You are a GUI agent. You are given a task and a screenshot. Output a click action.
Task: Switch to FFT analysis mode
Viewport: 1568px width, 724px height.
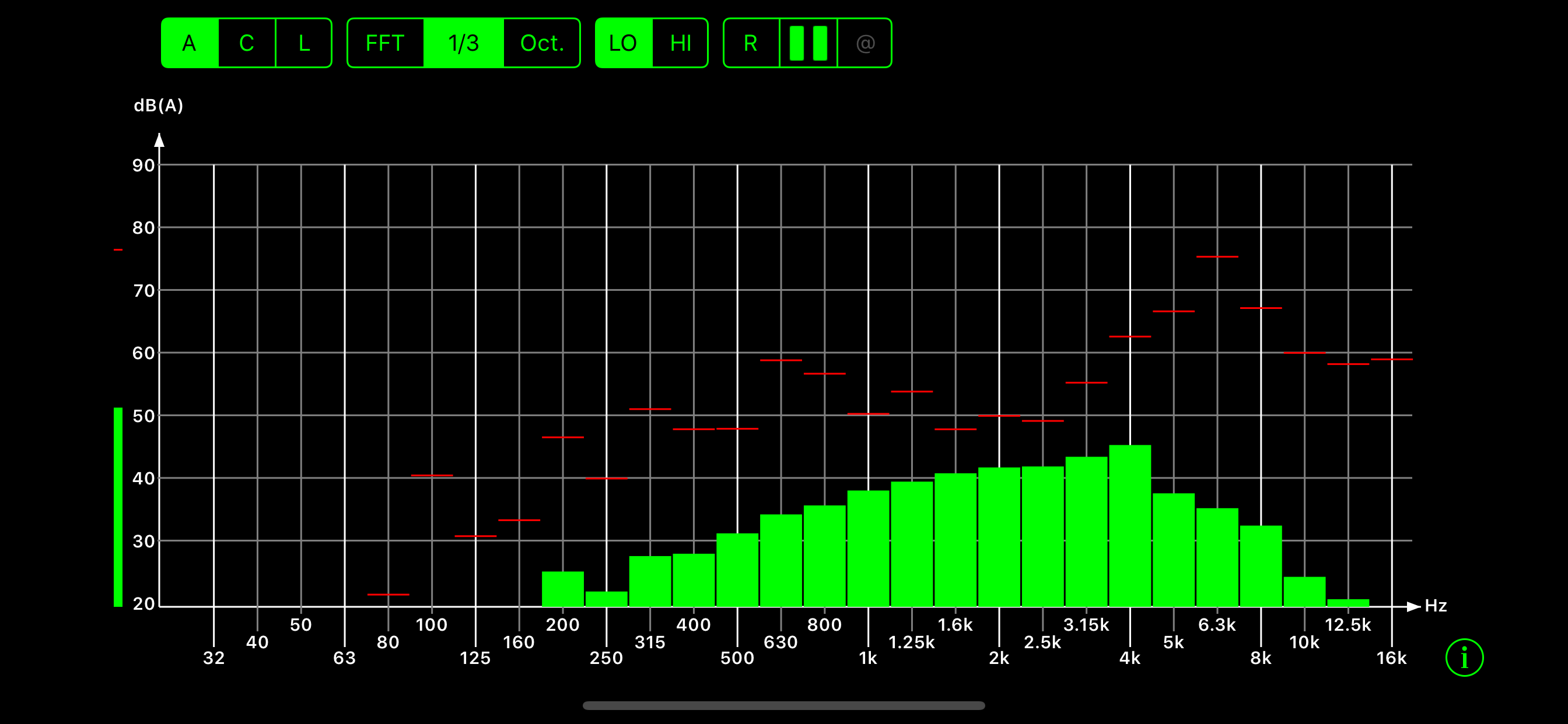pos(384,43)
